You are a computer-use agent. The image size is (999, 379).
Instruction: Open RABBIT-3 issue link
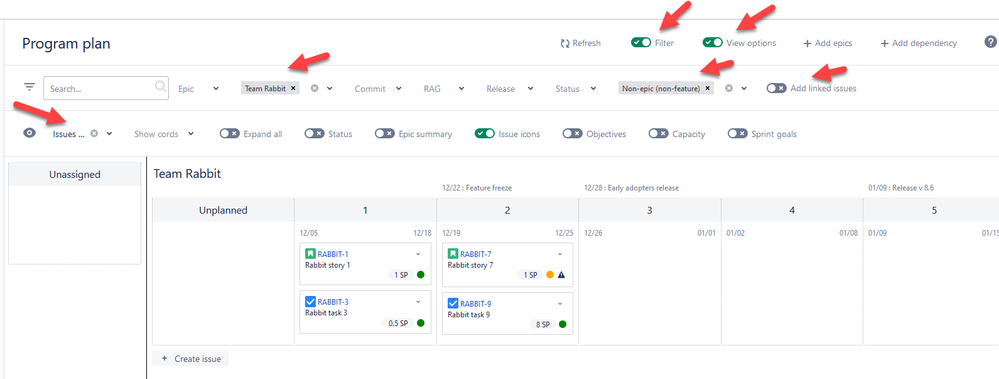tap(333, 302)
